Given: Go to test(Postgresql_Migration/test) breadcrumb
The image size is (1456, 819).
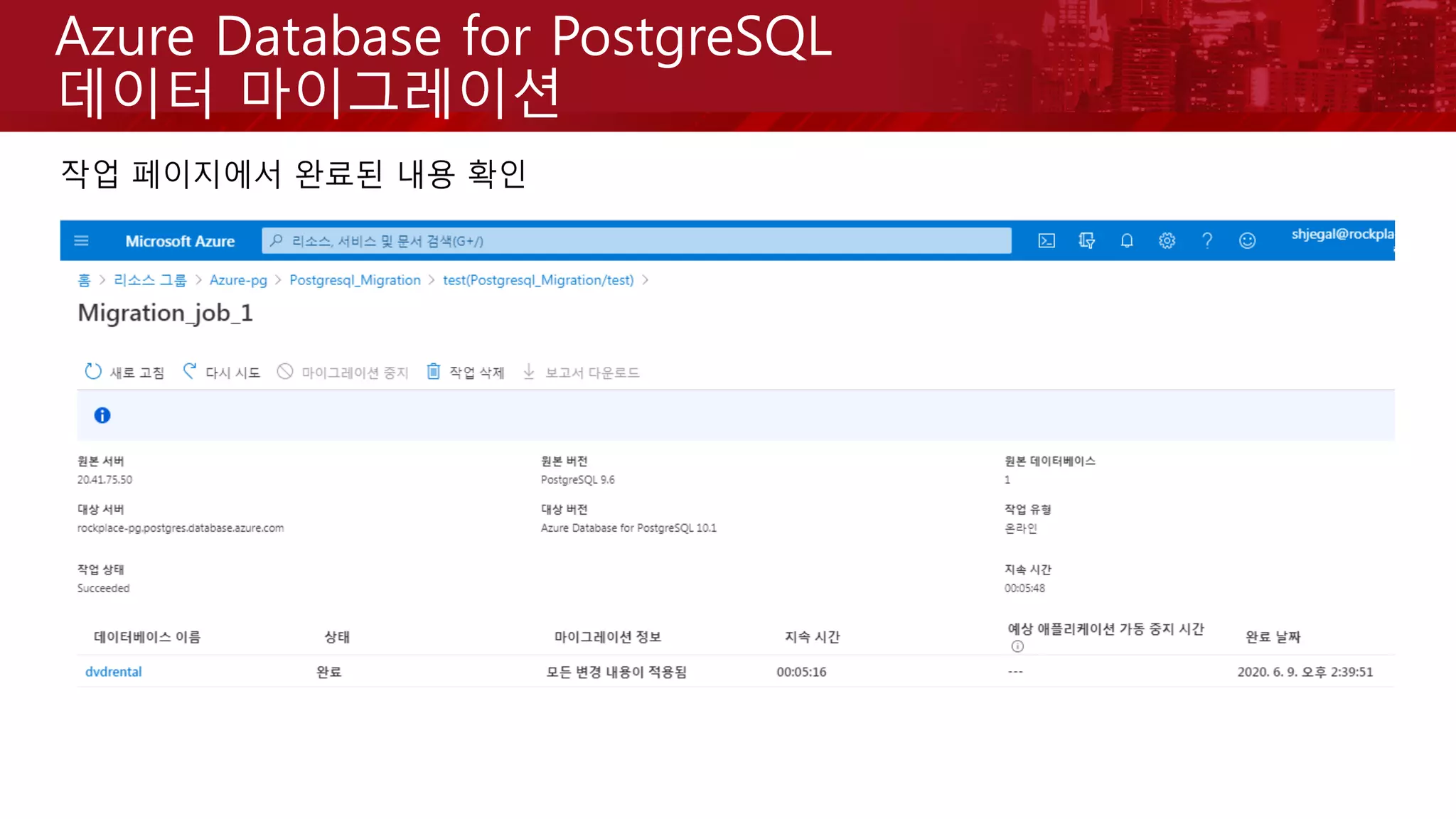Looking at the screenshot, I should pos(538,280).
